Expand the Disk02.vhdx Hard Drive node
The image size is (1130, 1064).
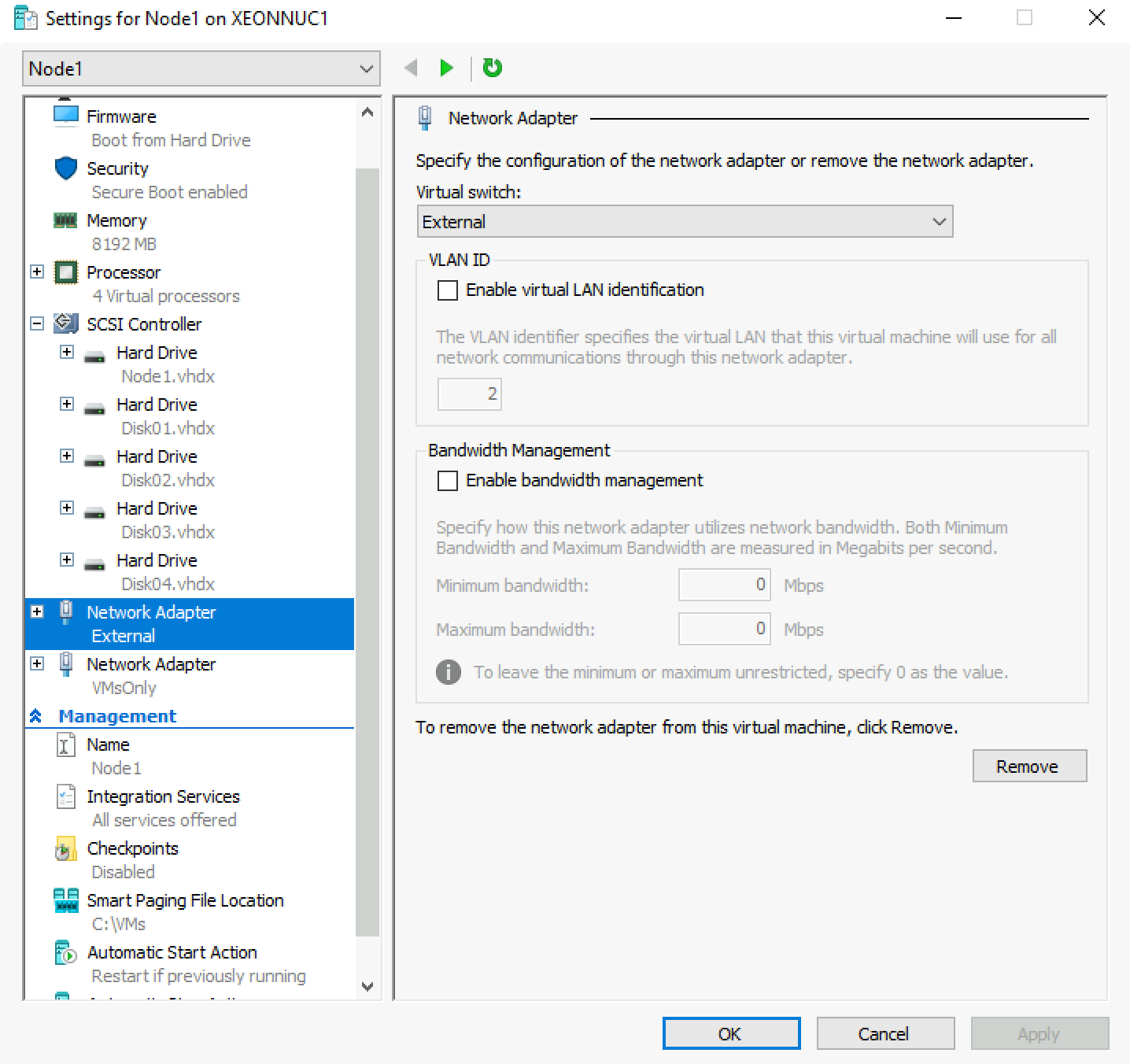[x=67, y=456]
